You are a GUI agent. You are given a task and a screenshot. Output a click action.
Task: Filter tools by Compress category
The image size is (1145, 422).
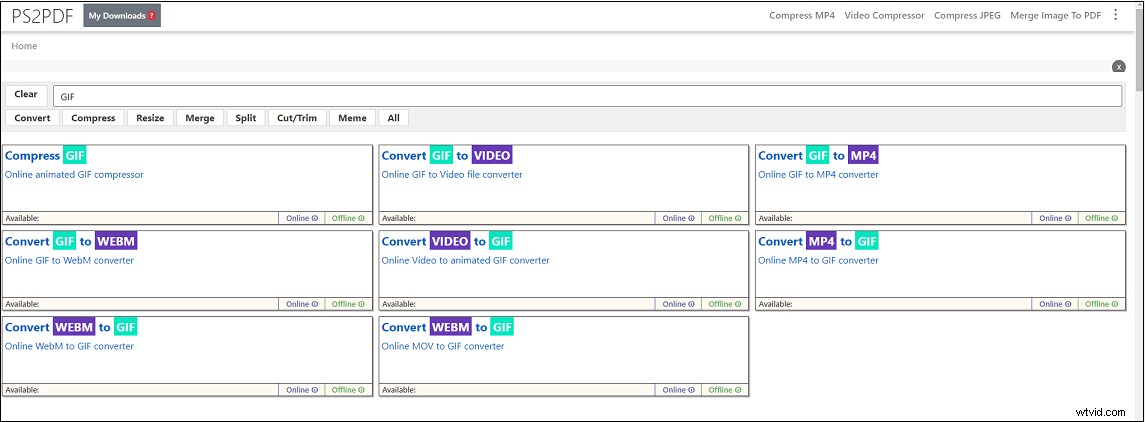(x=93, y=118)
